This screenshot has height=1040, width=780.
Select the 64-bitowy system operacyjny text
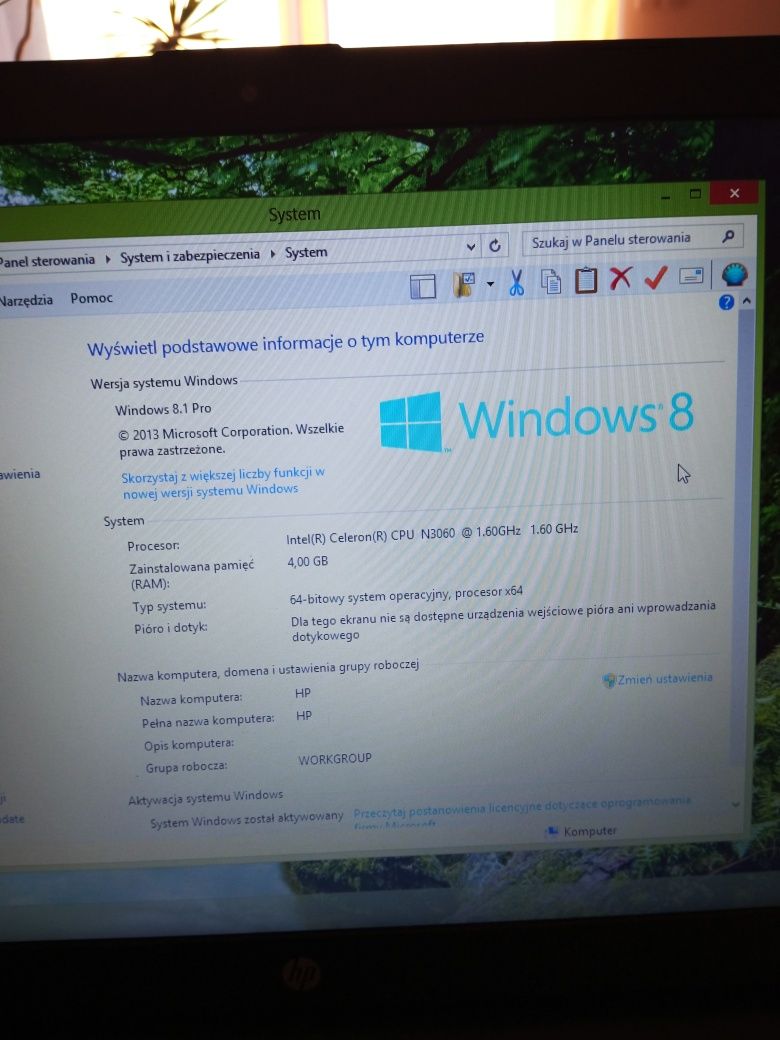tap(406, 594)
